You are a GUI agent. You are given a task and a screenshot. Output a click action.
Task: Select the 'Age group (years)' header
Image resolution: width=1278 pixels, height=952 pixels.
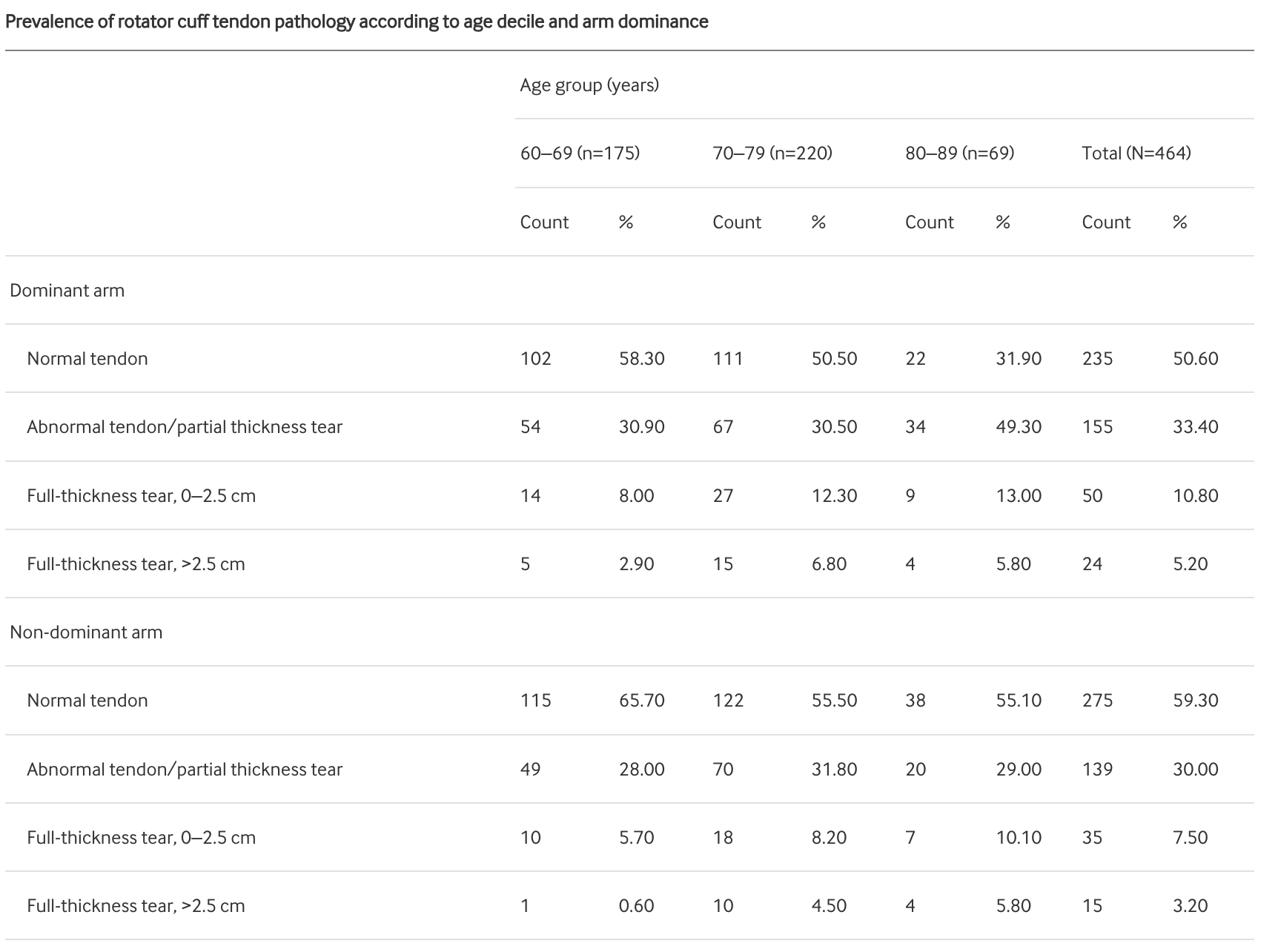(589, 85)
